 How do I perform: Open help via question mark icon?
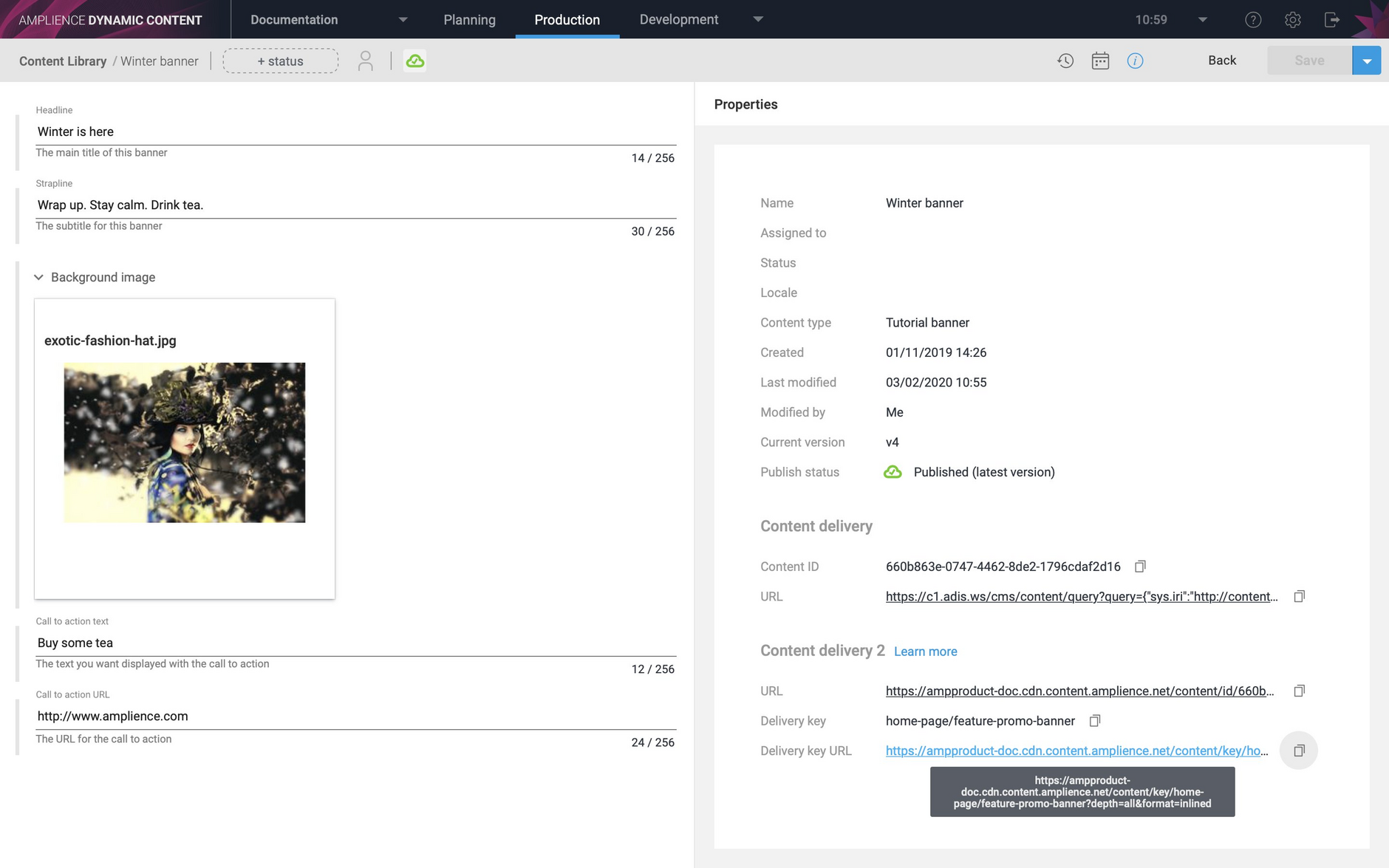(1253, 19)
